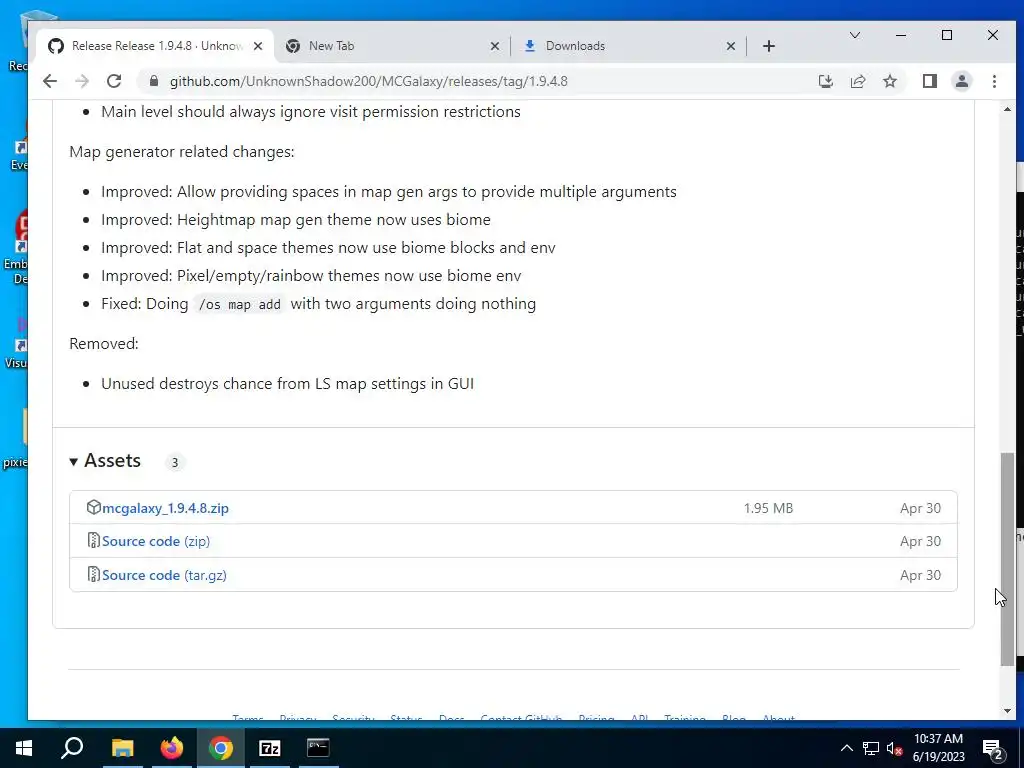Click Apr 30 date in mcgalaxy row

coord(920,508)
